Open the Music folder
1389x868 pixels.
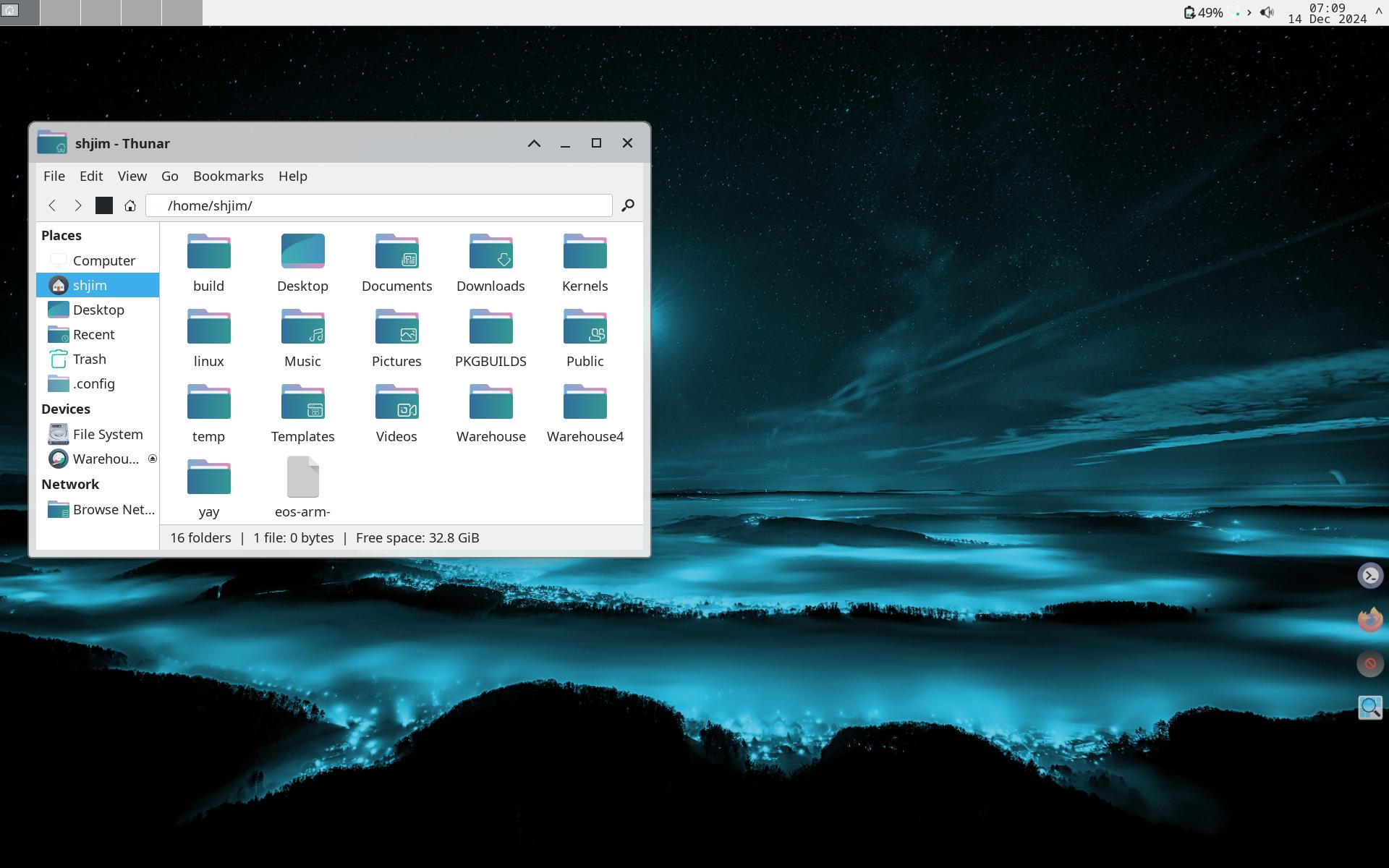302,339
